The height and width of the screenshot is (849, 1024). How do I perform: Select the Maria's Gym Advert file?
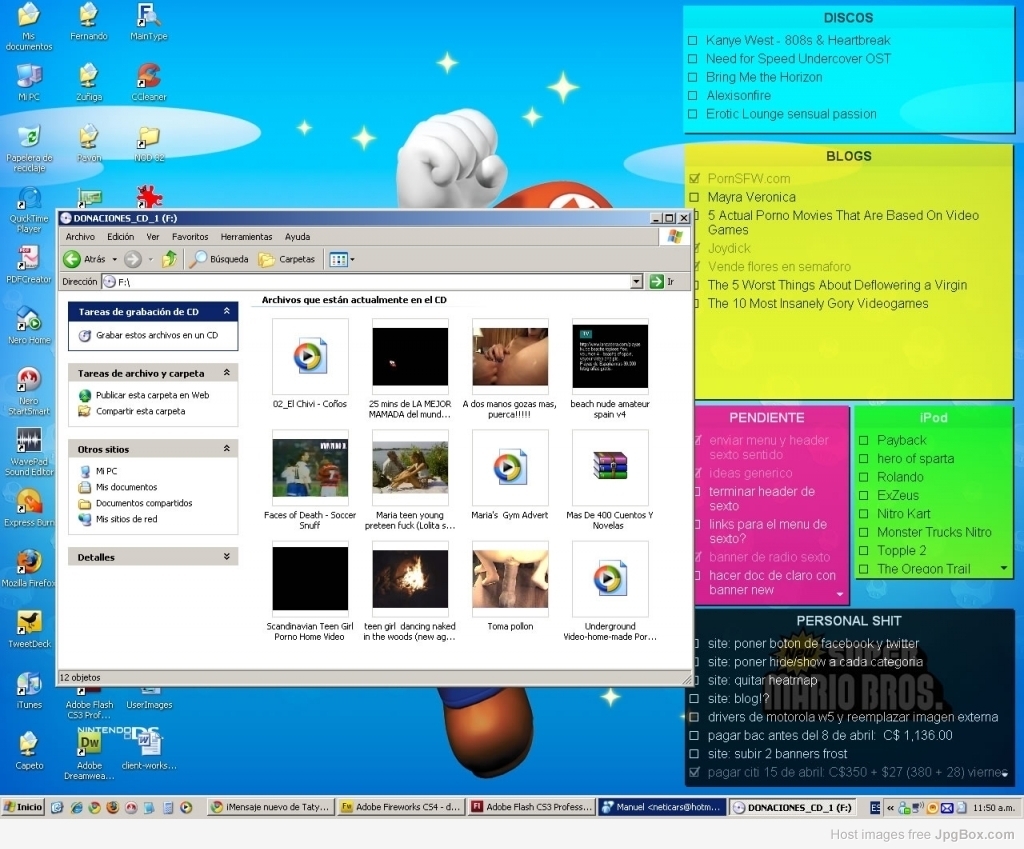point(510,475)
